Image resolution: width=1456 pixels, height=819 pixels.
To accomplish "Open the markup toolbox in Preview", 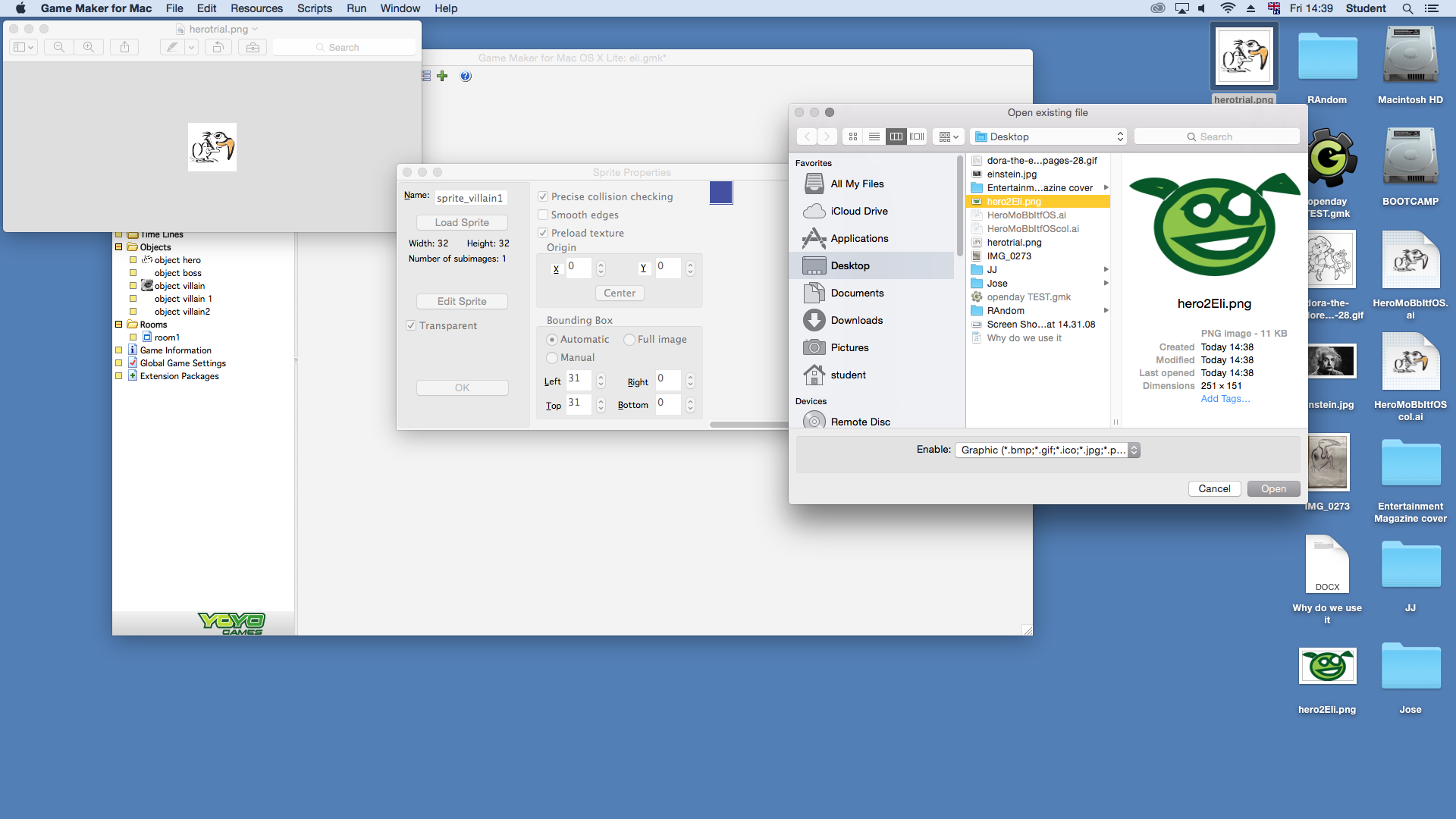I will point(253,47).
